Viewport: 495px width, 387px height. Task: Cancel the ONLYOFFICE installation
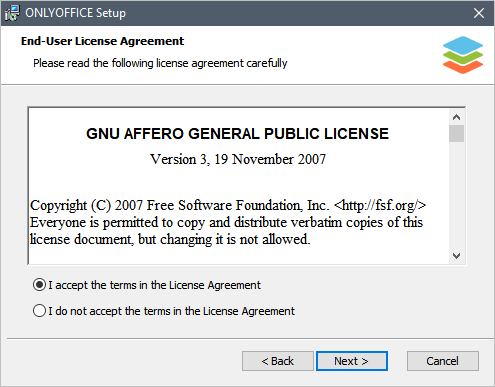(x=443, y=361)
